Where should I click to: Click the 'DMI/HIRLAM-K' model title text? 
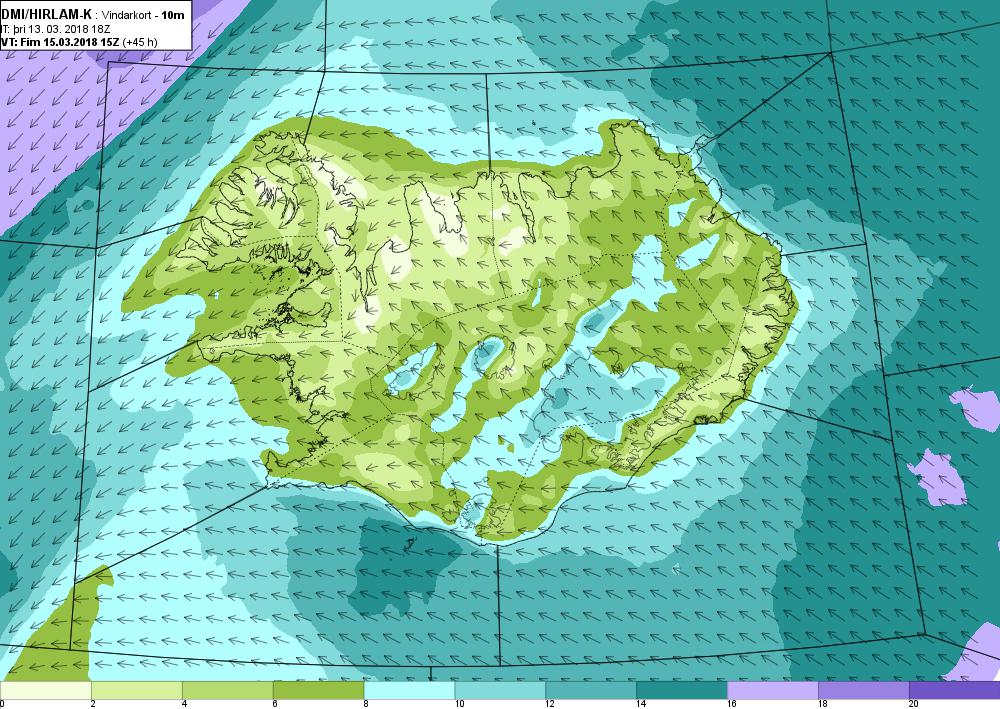pos(47,14)
